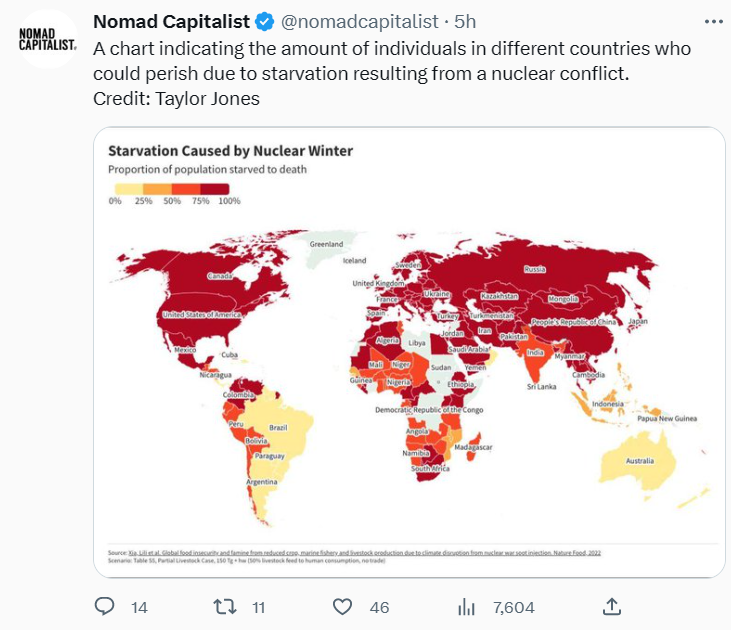Click the blue verified badge
The height and width of the screenshot is (630, 731).
point(265,22)
